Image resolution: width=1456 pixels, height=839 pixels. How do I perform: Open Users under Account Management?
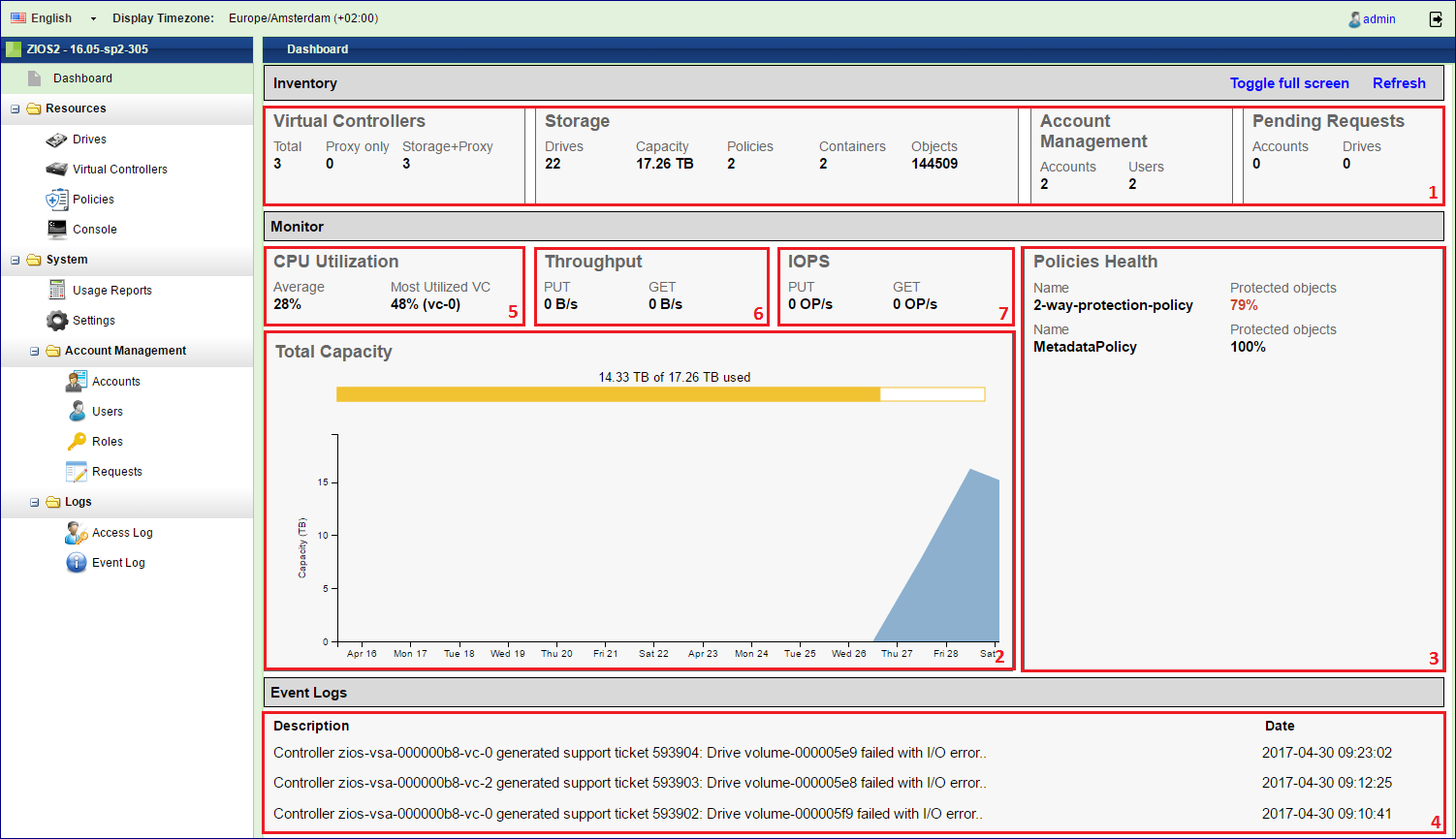click(x=108, y=412)
